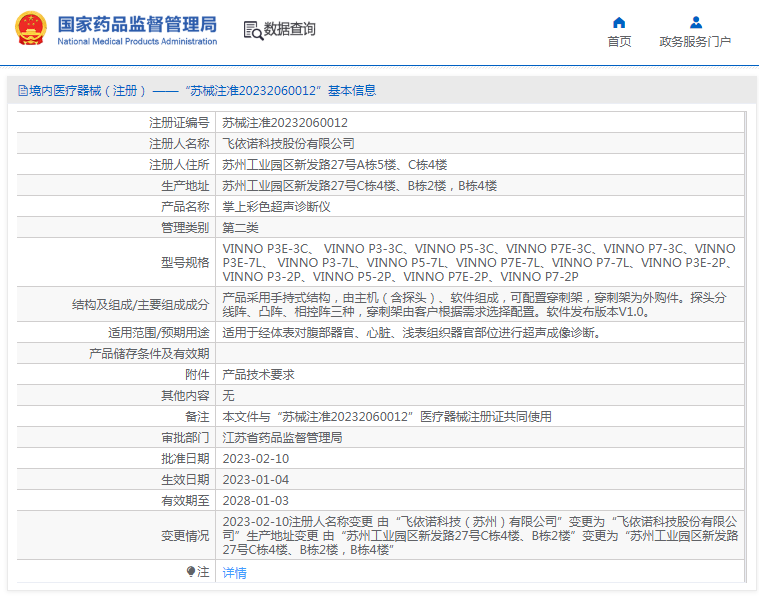The image size is (759, 601).
Task: Click the 数据查询 heading link
Action: click(x=289, y=29)
